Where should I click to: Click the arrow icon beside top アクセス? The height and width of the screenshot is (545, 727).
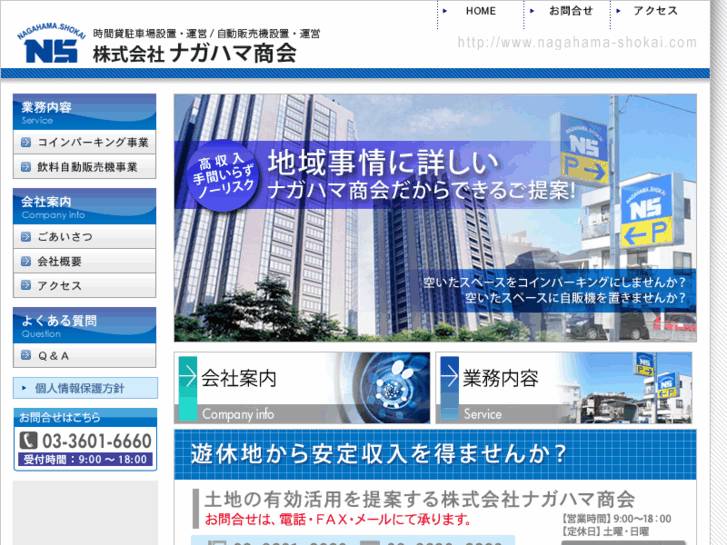coord(618,11)
